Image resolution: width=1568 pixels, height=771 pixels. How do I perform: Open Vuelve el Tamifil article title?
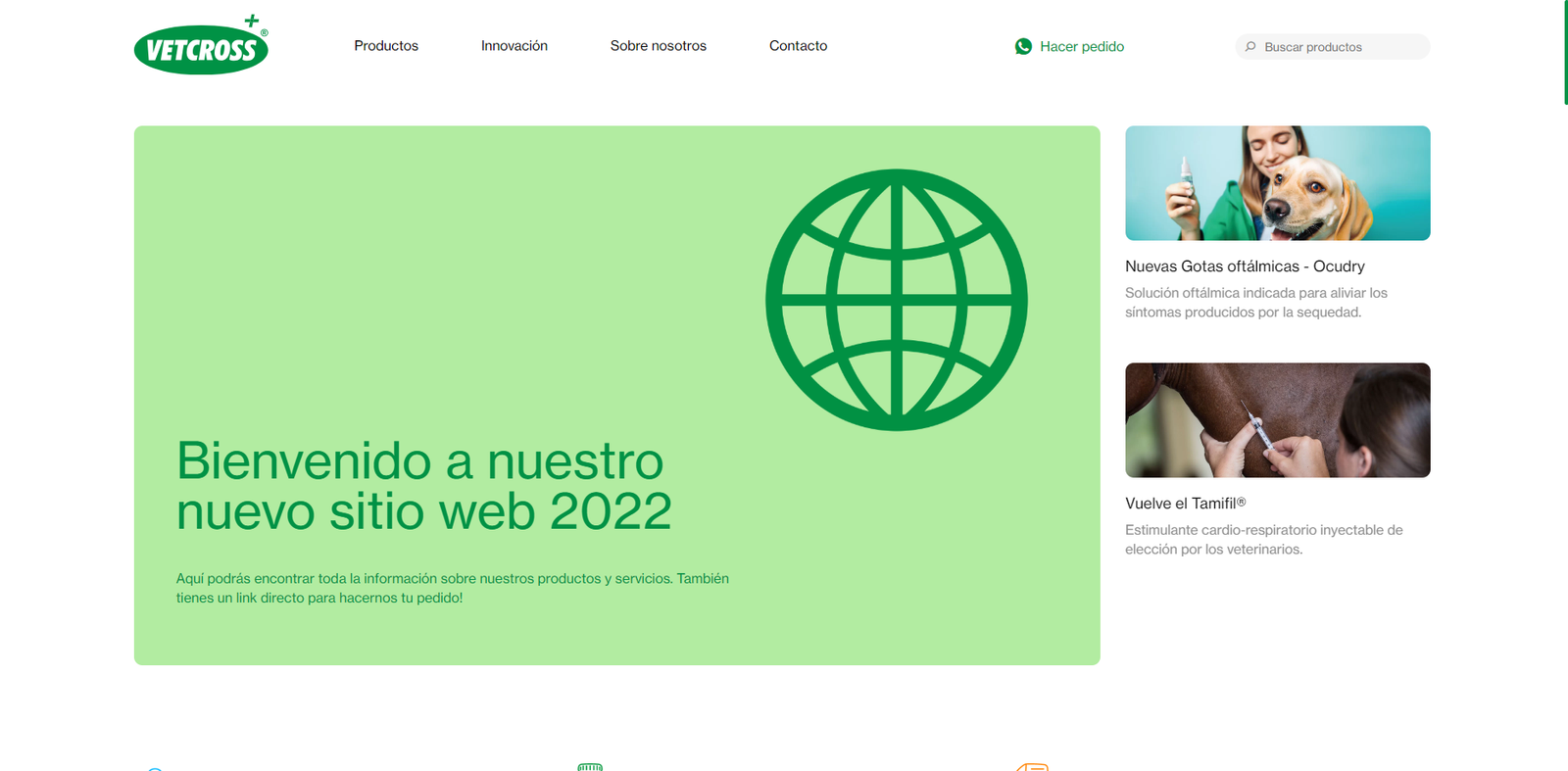1185,504
